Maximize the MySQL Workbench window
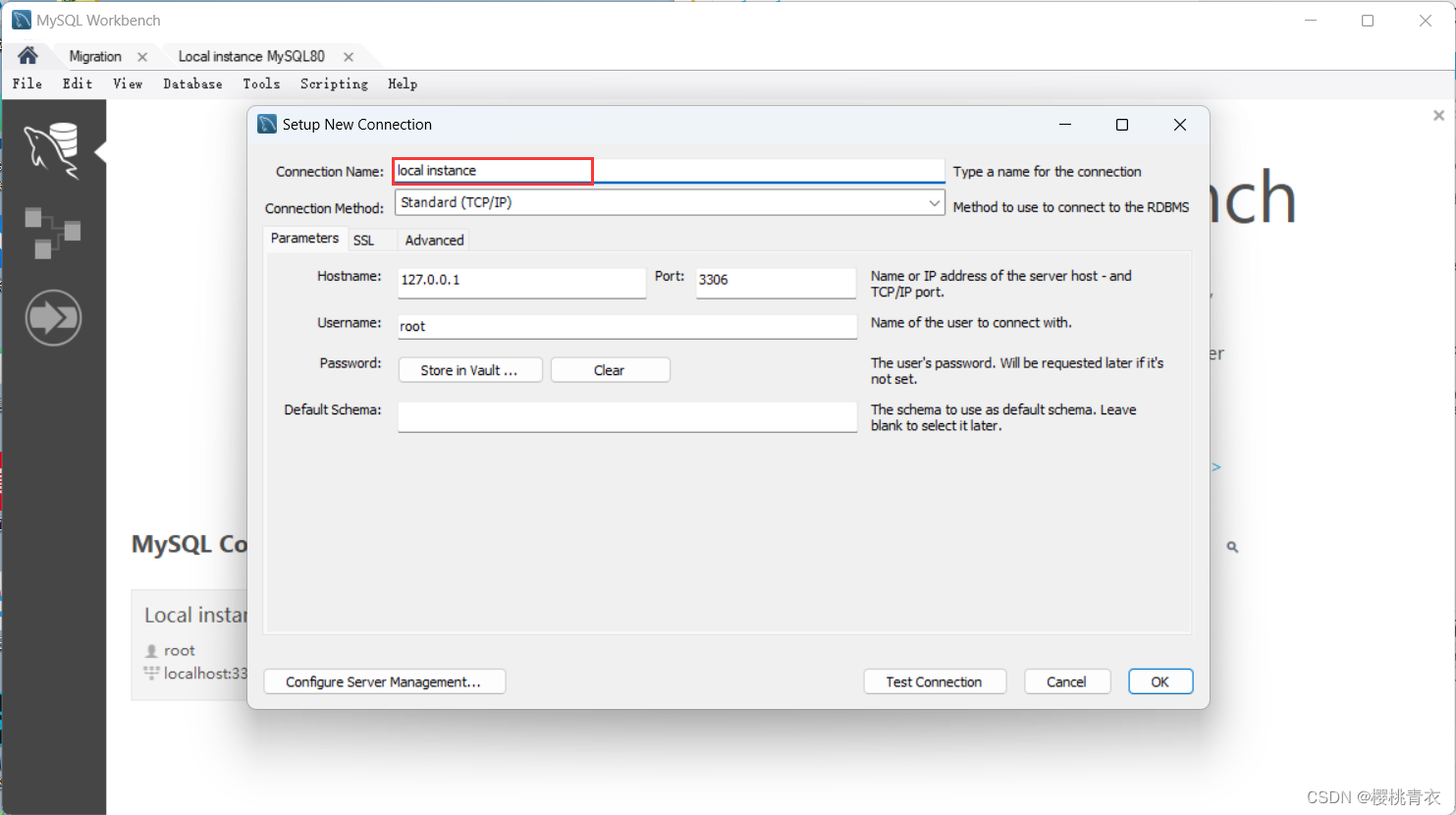The height and width of the screenshot is (815, 1456). click(x=1368, y=20)
